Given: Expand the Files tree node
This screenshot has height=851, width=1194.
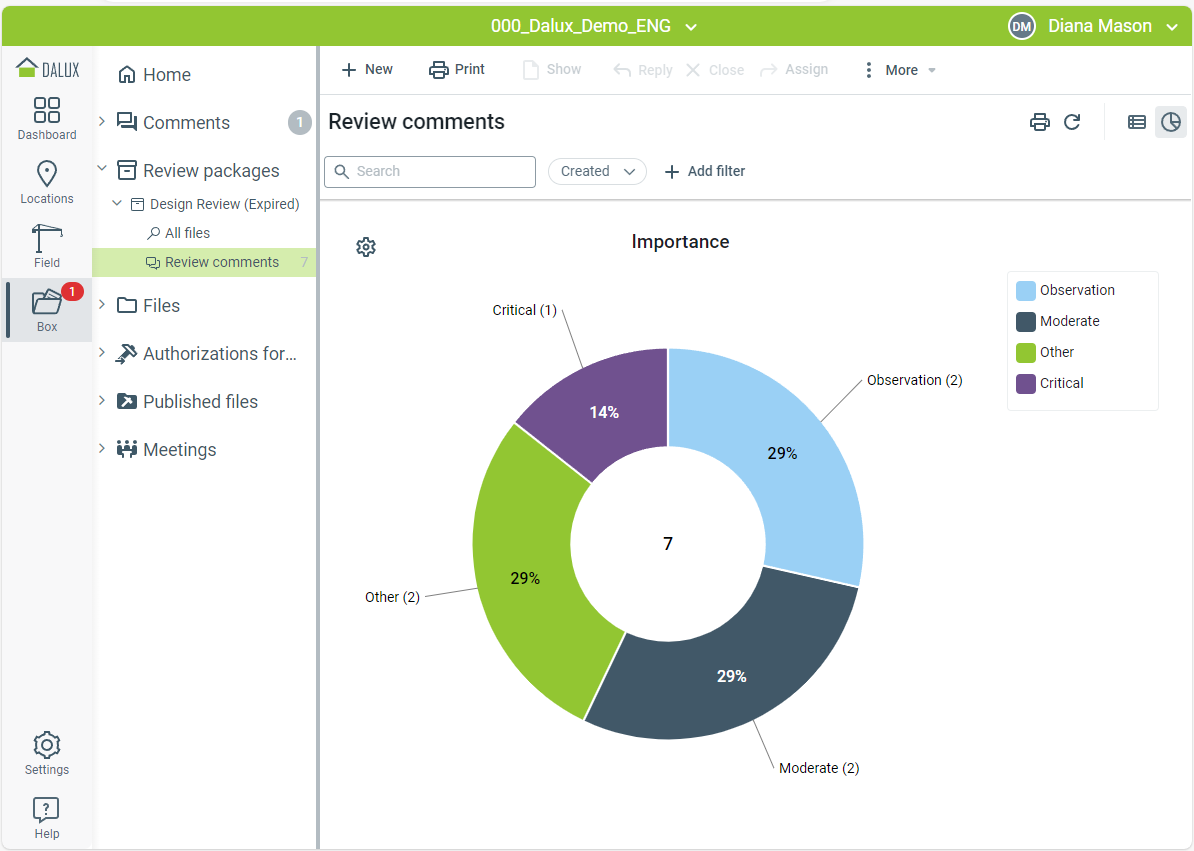Looking at the screenshot, I should click(x=102, y=305).
